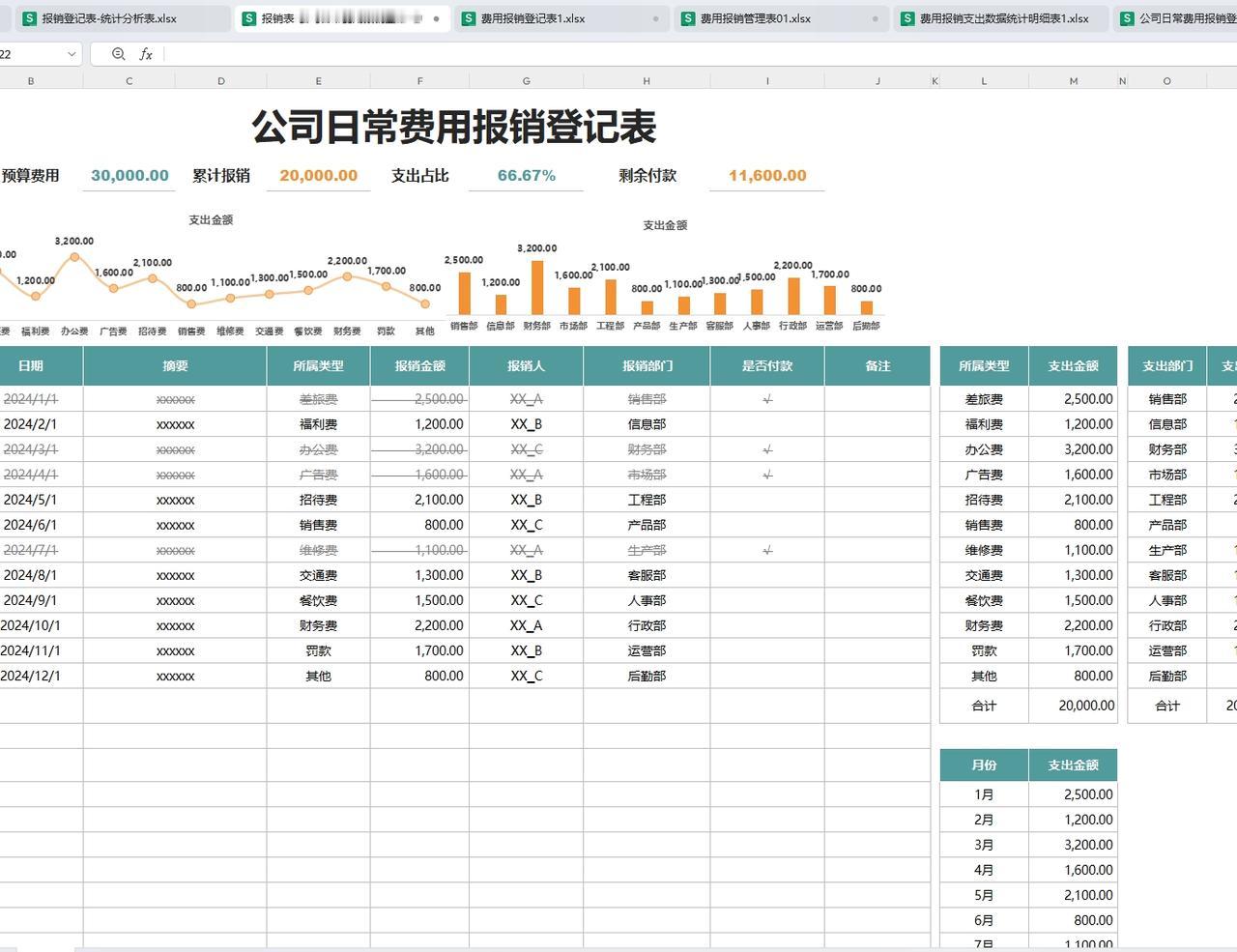Click the bar chart title 支出金额
1237x952 pixels.
(x=665, y=225)
